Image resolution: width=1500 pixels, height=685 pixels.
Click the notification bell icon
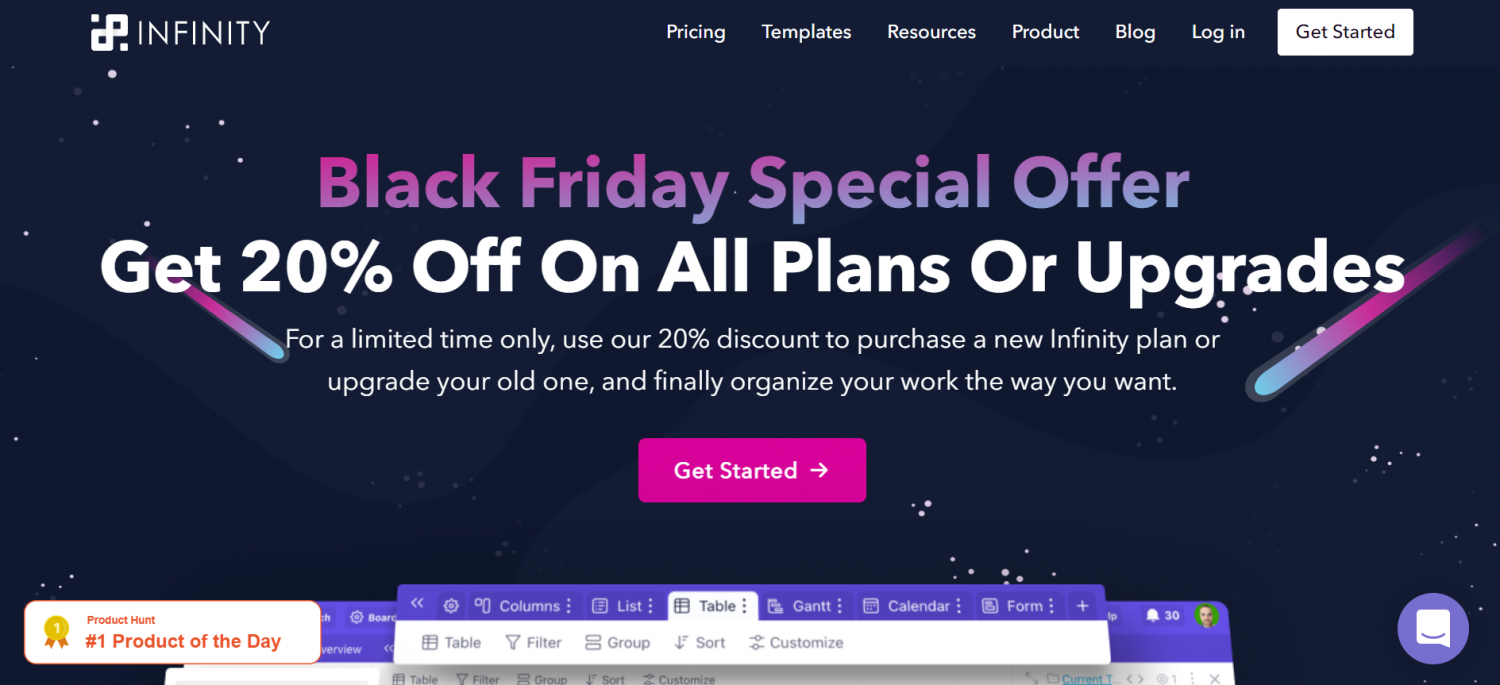(x=1152, y=615)
